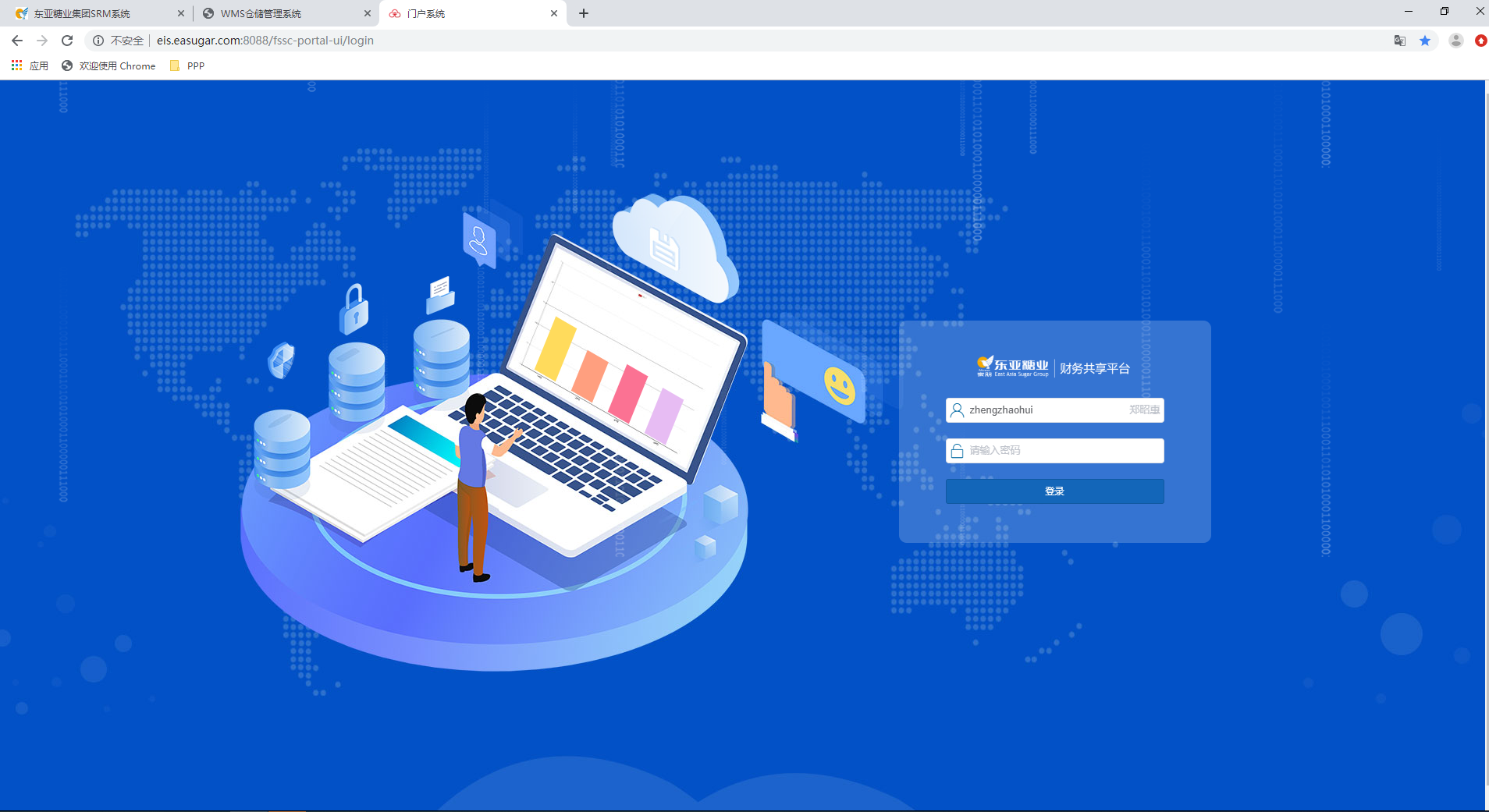Reload the page with refresh icon
This screenshot has height=812, width=1489.
(x=67, y=41)
